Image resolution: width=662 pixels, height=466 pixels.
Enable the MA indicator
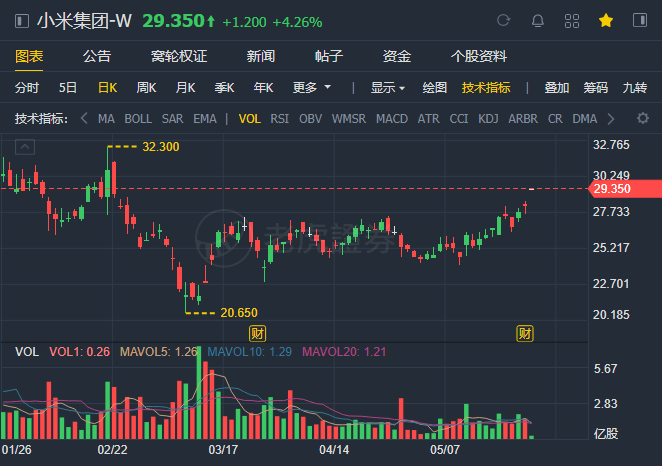106,119
